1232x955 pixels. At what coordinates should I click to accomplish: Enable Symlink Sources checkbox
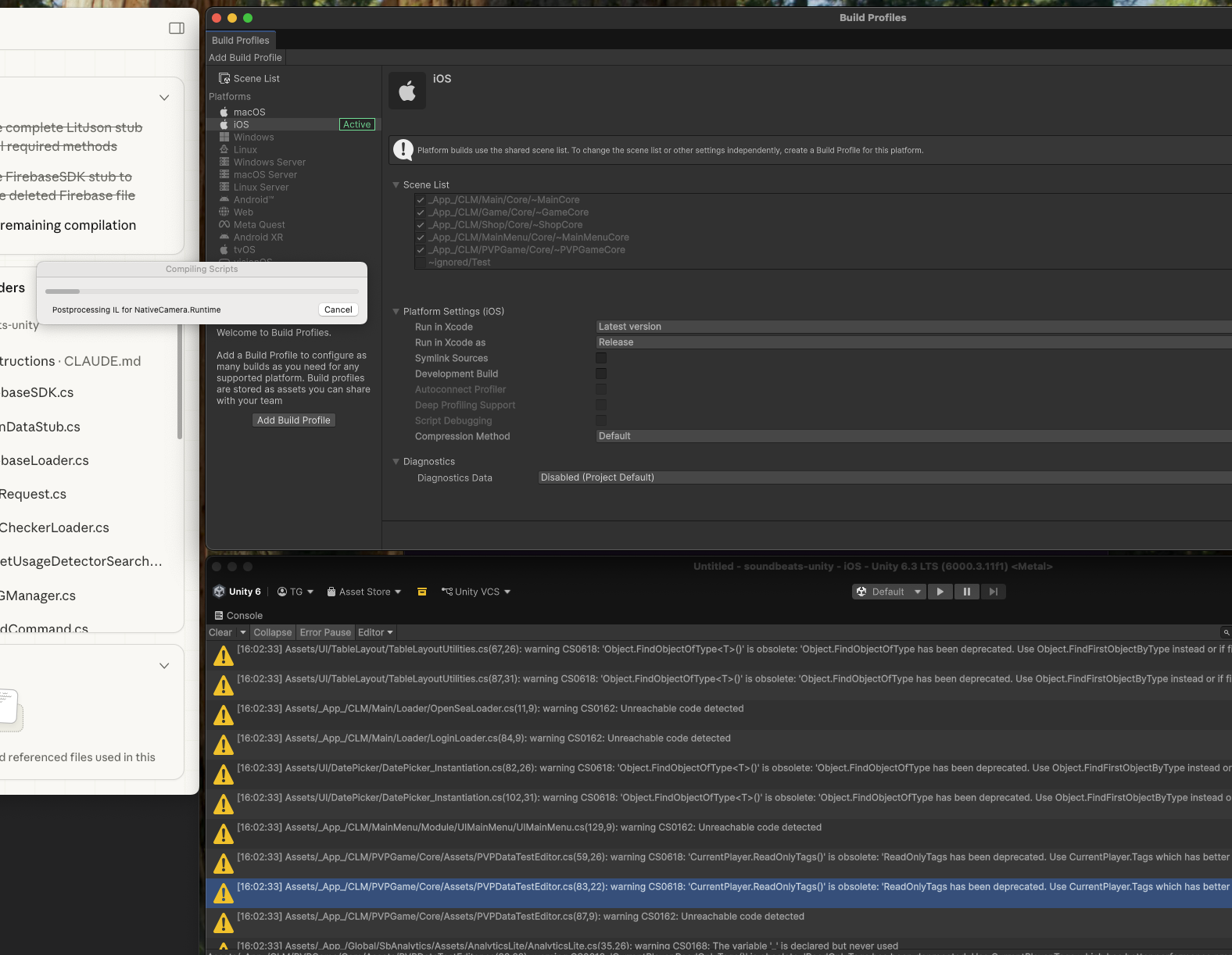pos(601,358)
